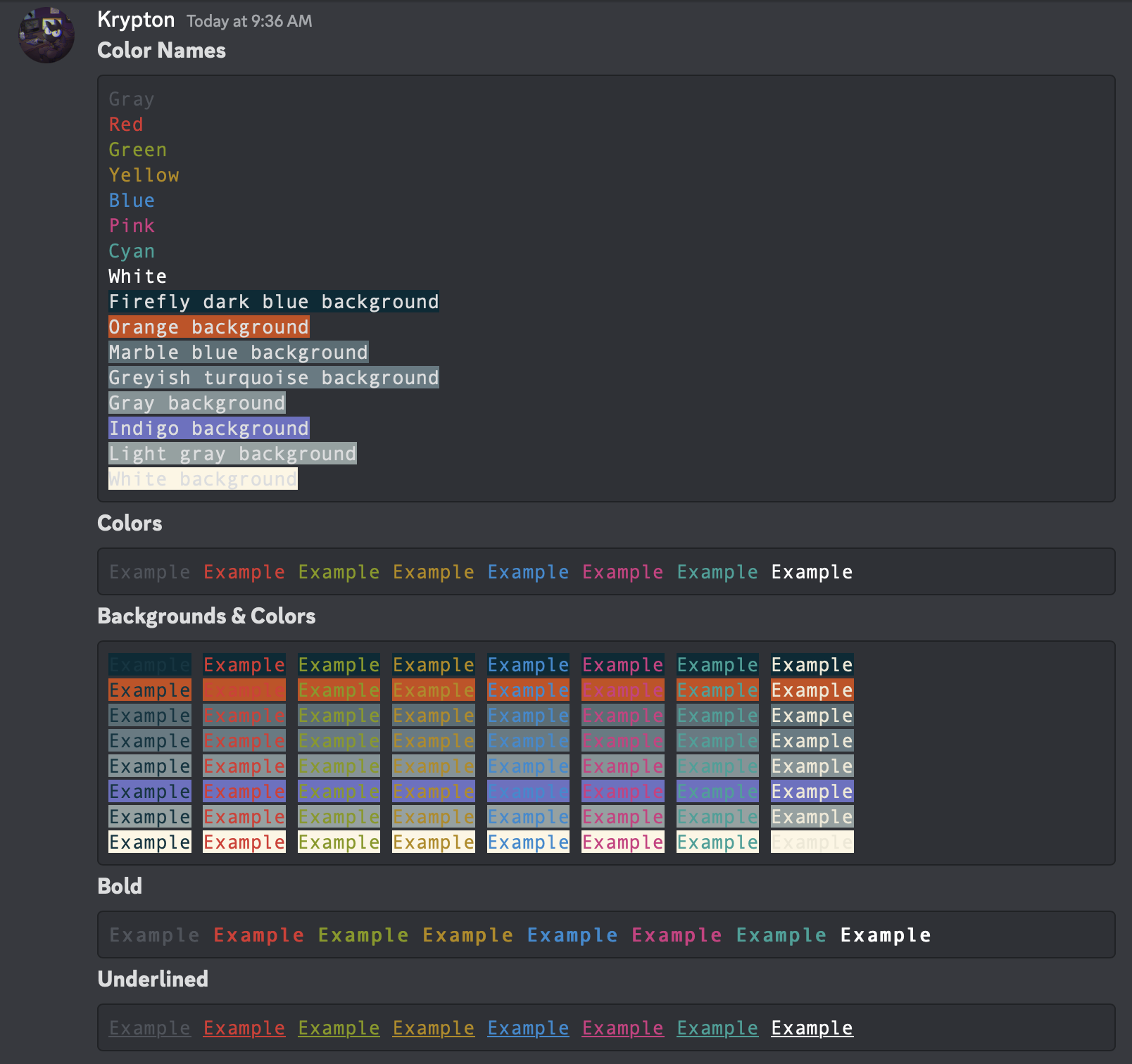Select the red text 'Red'

pos(126,125)
